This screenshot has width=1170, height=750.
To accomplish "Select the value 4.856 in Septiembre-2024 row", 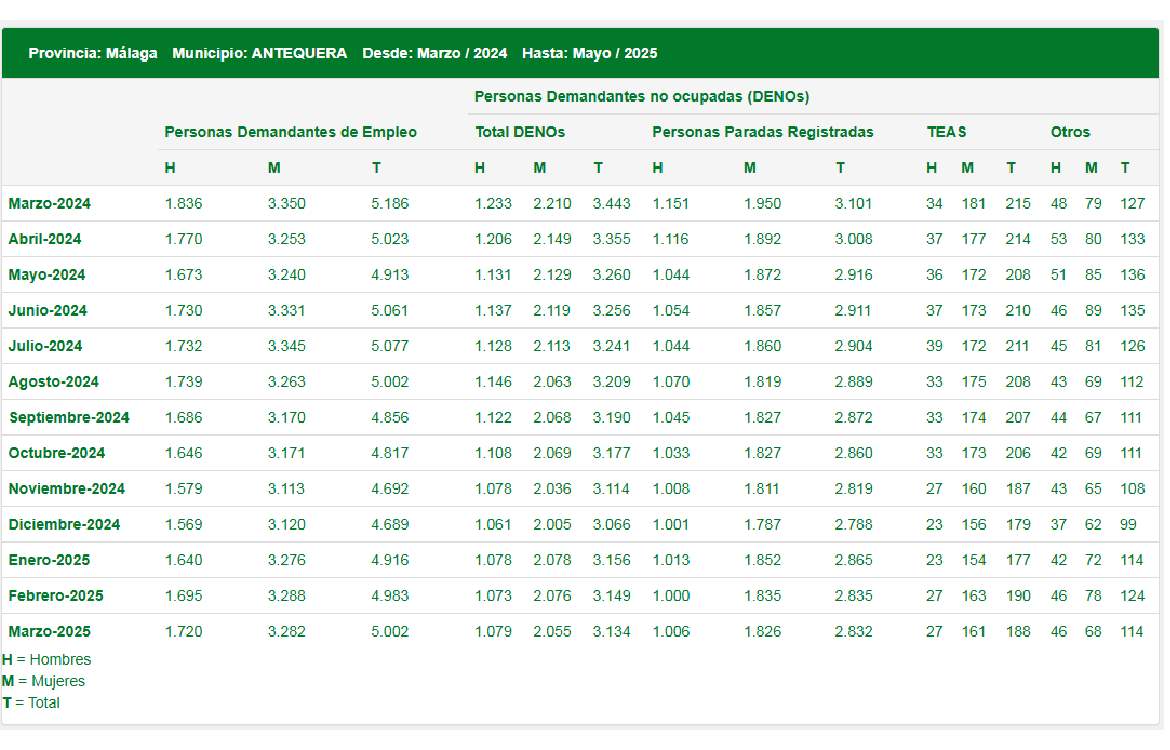I will [390, 418].
